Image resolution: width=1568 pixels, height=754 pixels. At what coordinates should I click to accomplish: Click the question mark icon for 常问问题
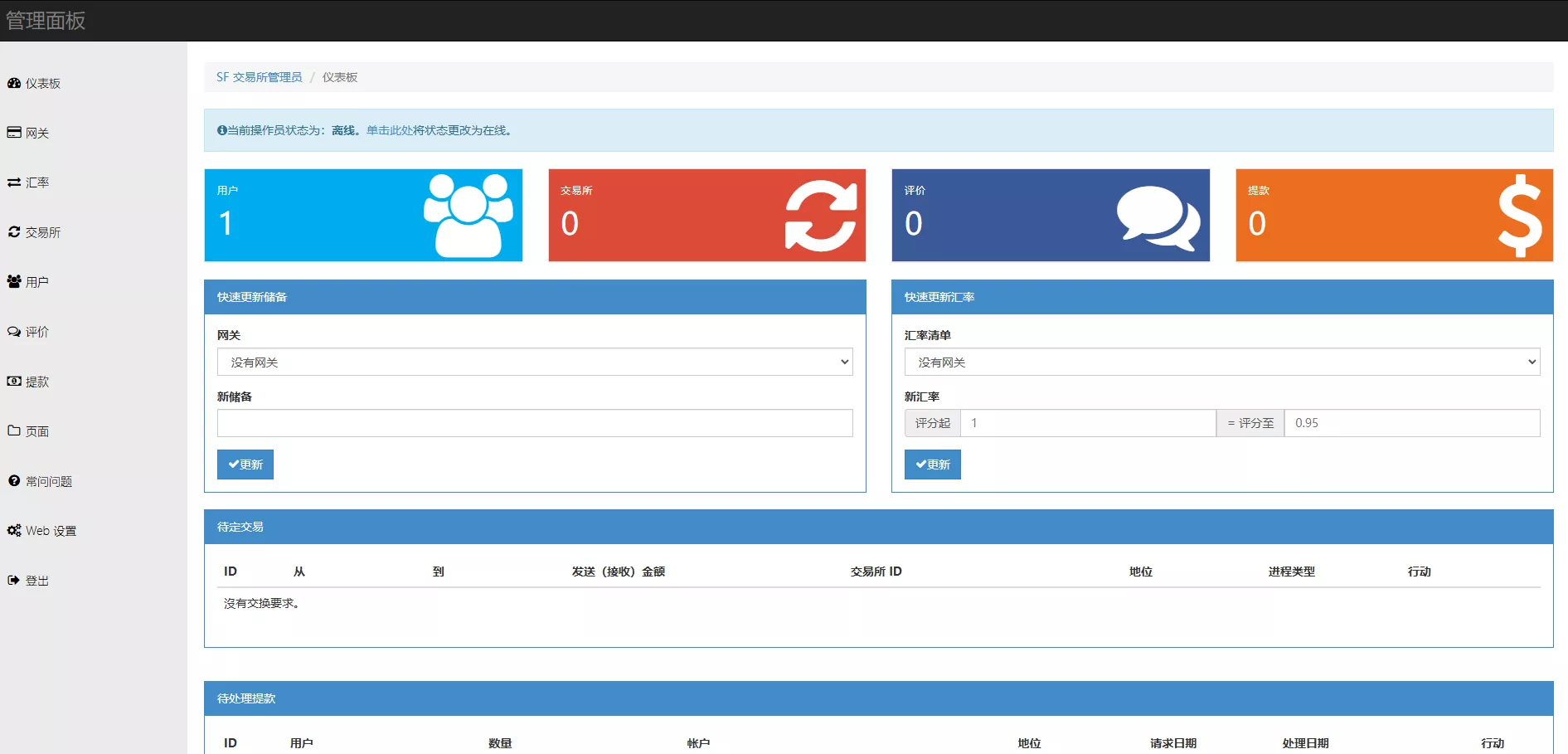click(x=14, y=481)
